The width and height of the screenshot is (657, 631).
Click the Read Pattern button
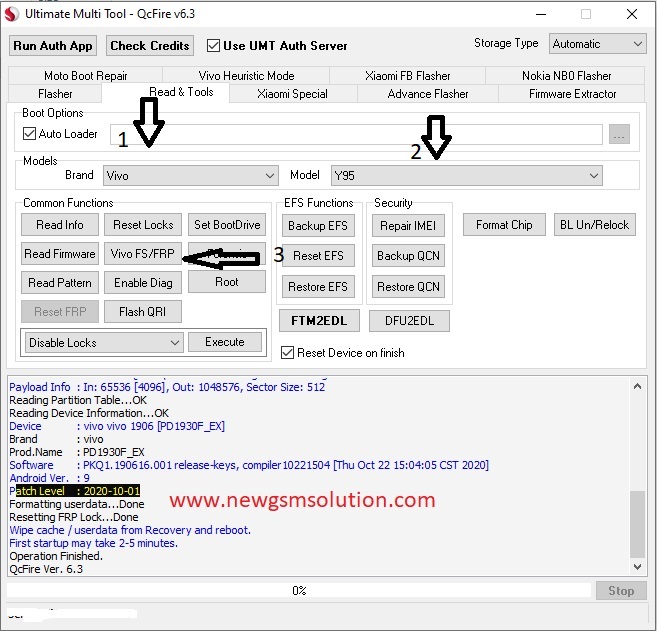coord(60,282)
